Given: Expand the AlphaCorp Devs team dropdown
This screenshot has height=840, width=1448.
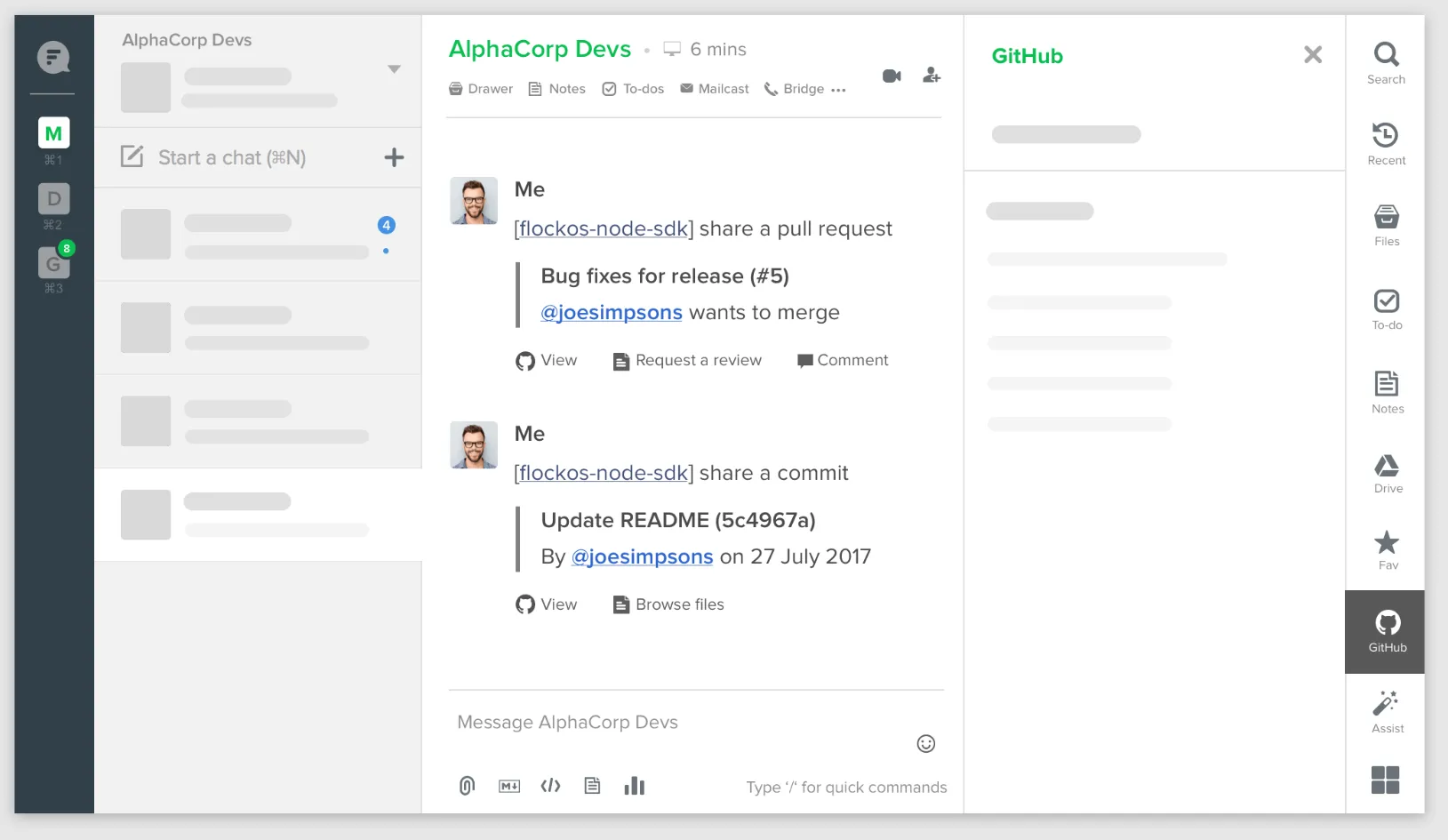Looking at the screenshot, I should (394, 69).
